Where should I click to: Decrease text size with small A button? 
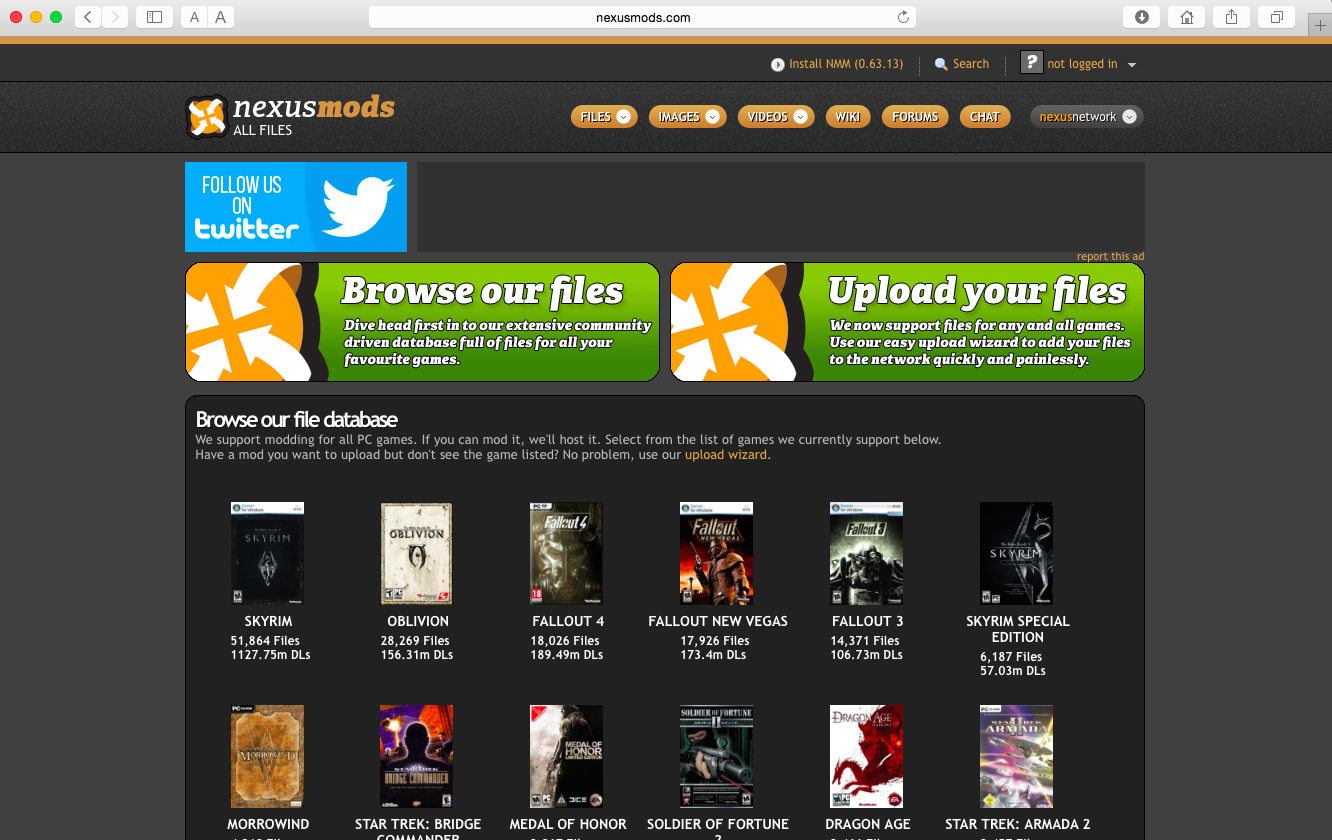point(194,17)
